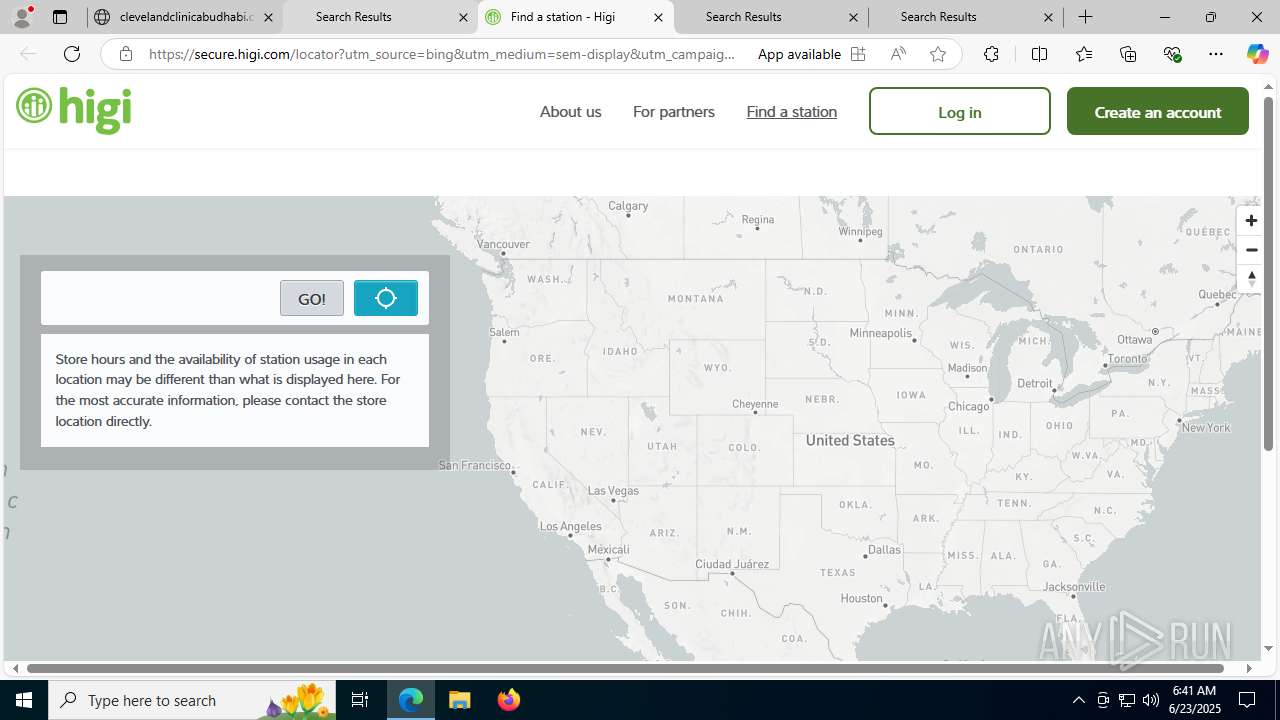Click the taskbar clock and date

(1194, 700)
